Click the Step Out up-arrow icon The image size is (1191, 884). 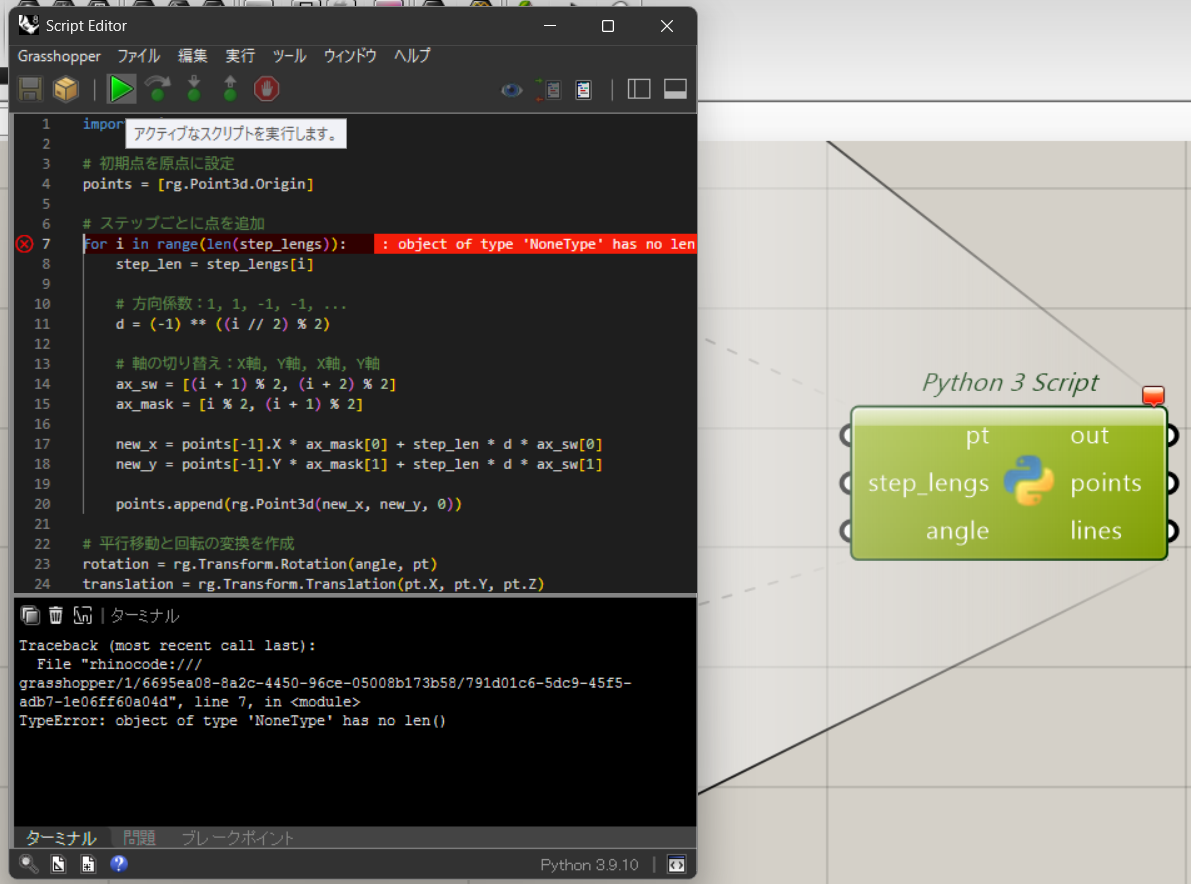230,89
